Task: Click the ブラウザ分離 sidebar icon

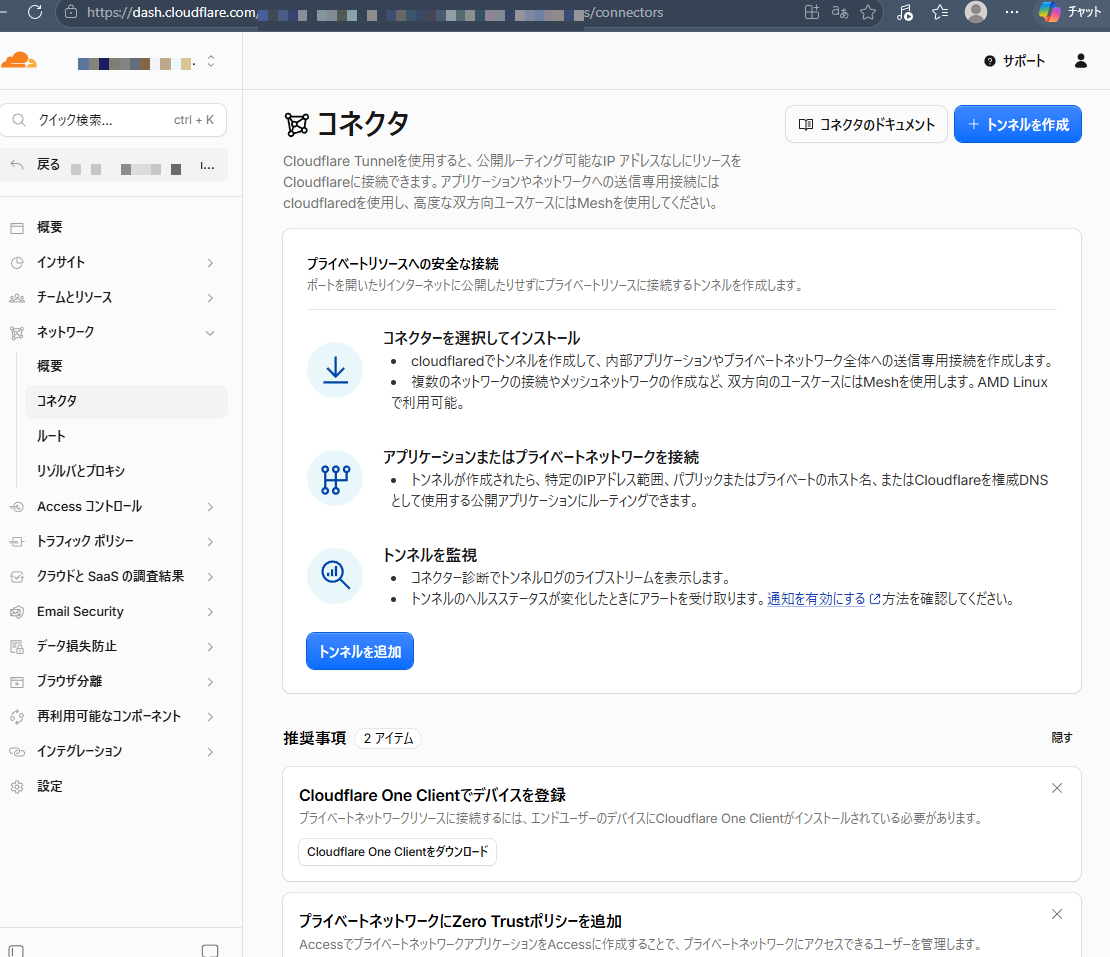Action: (x=17, y=682)
